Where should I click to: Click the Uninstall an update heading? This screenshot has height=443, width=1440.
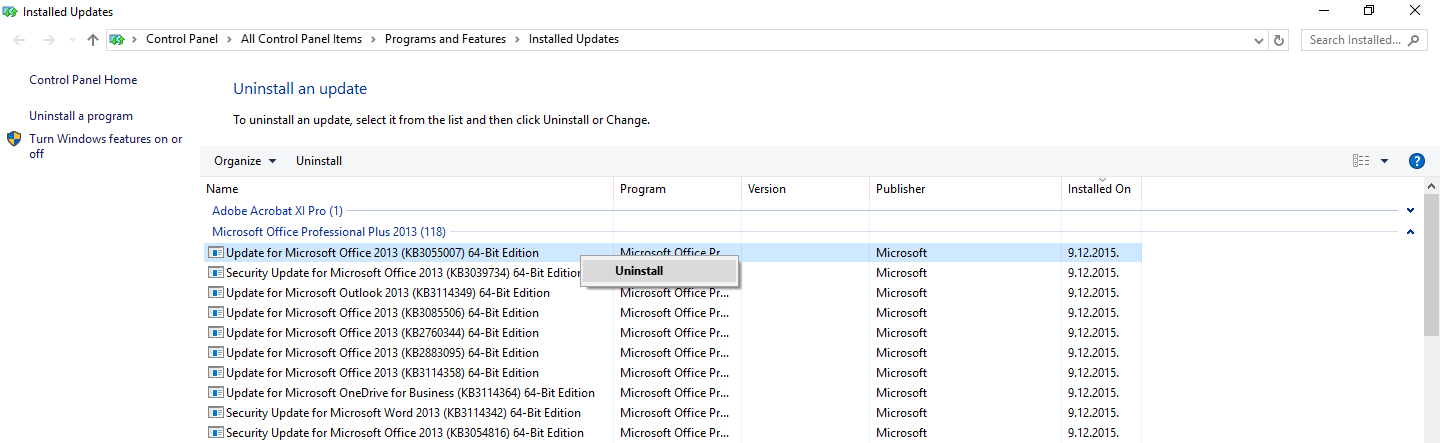click(x=300, y=89)
